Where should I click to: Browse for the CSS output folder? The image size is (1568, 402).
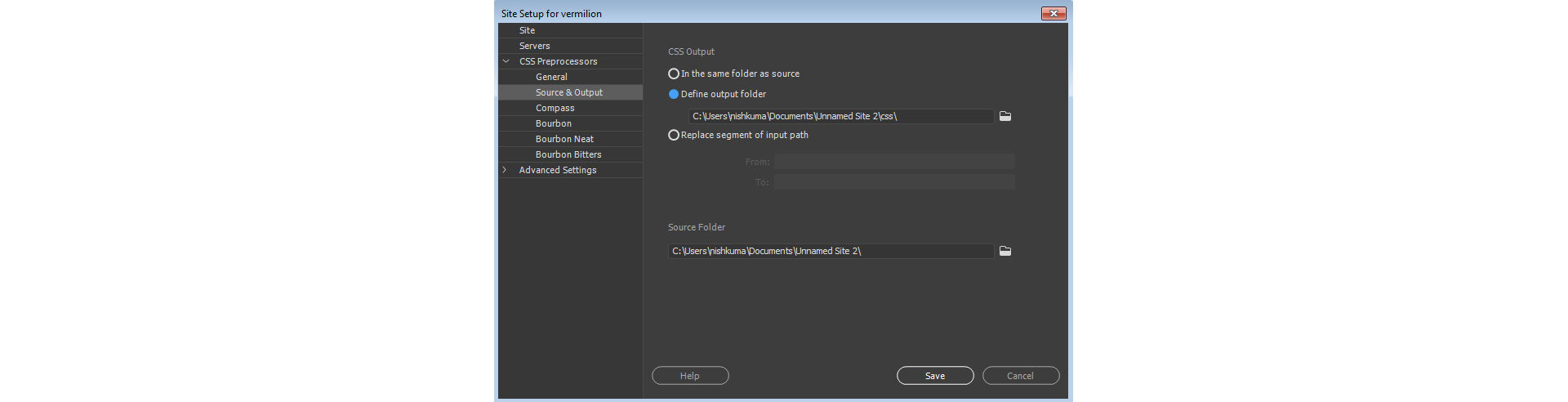pyautogui.click(x=1005, y=116)
